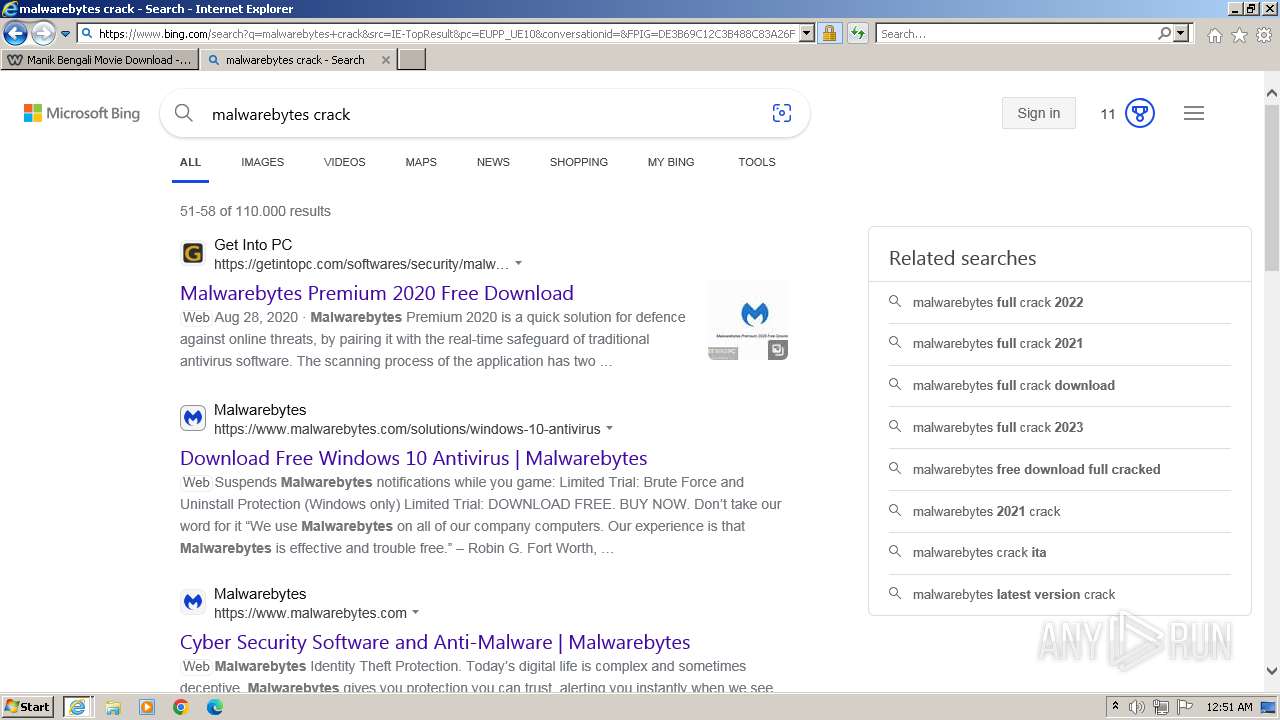
Task: Open the MY BING tab
Action: point(671,162)
